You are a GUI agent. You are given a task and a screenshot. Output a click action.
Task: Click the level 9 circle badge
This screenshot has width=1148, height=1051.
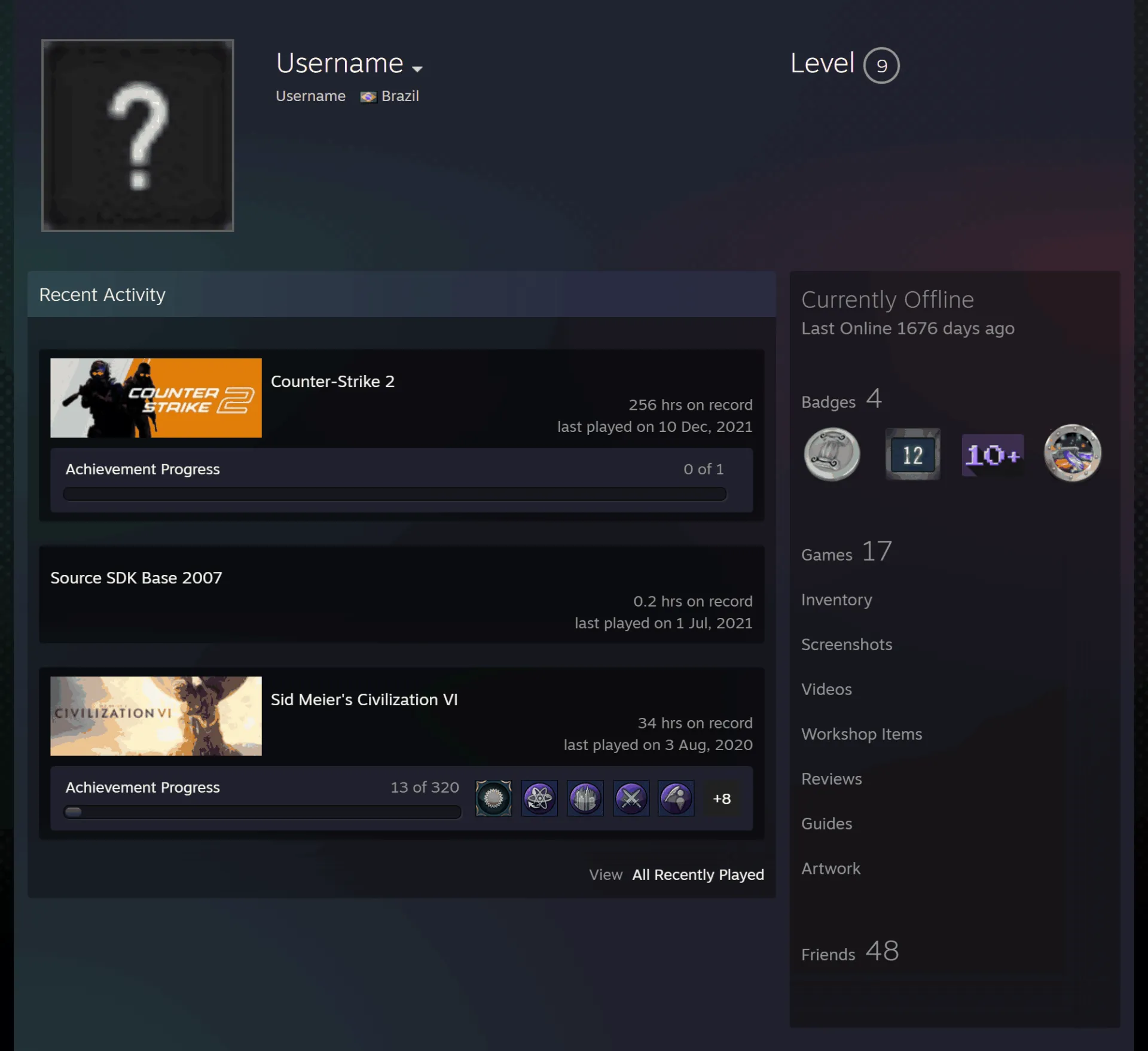click(881, 65)
